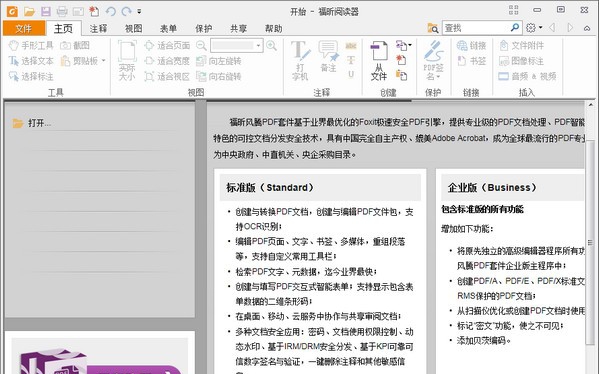The height and width of the screenshot is (374, 599).
Task: Open create PDF dropdown icon with arrow
Action: click(403, 45)
